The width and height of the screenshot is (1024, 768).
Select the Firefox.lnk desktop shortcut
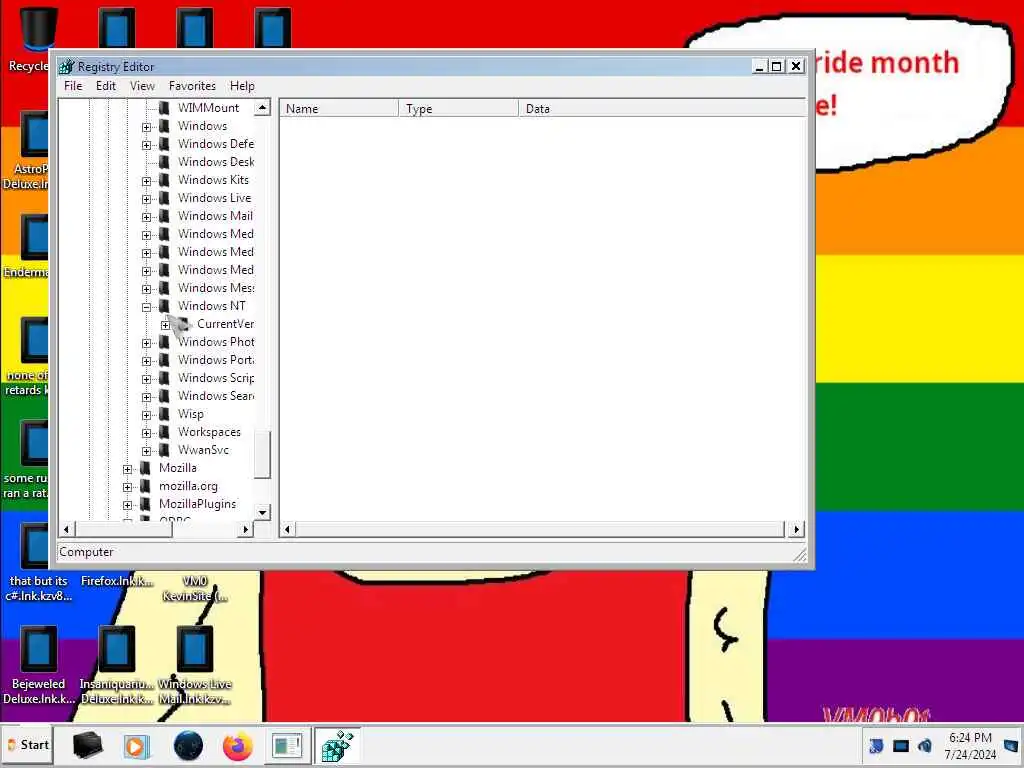point(117,581)
